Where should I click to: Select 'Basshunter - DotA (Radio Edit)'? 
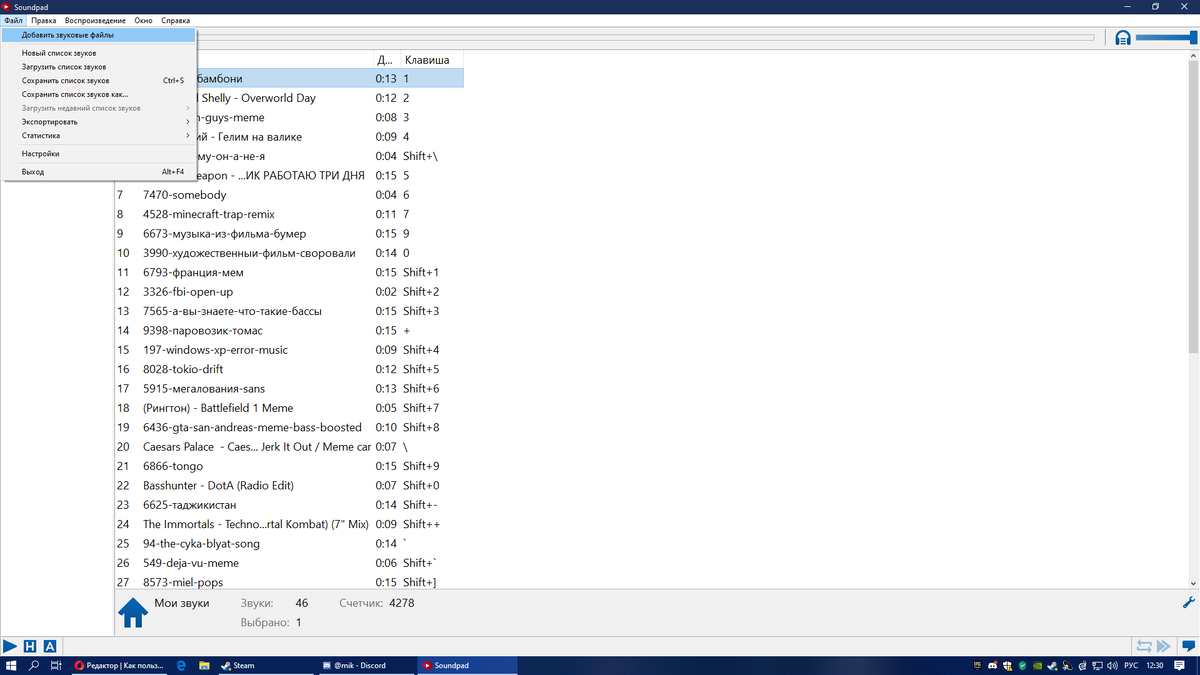(x=289, y=485)
